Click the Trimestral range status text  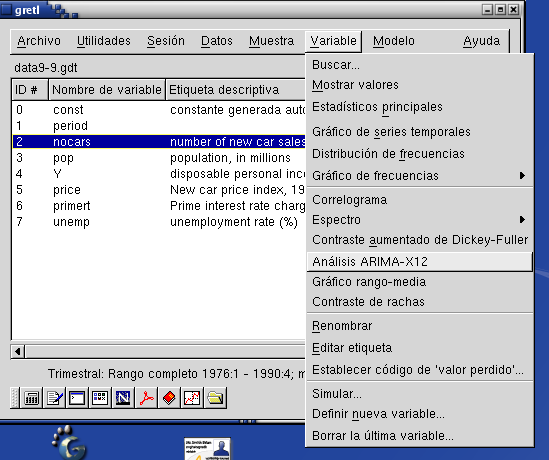pyautogui.click(x=176, y=374)
